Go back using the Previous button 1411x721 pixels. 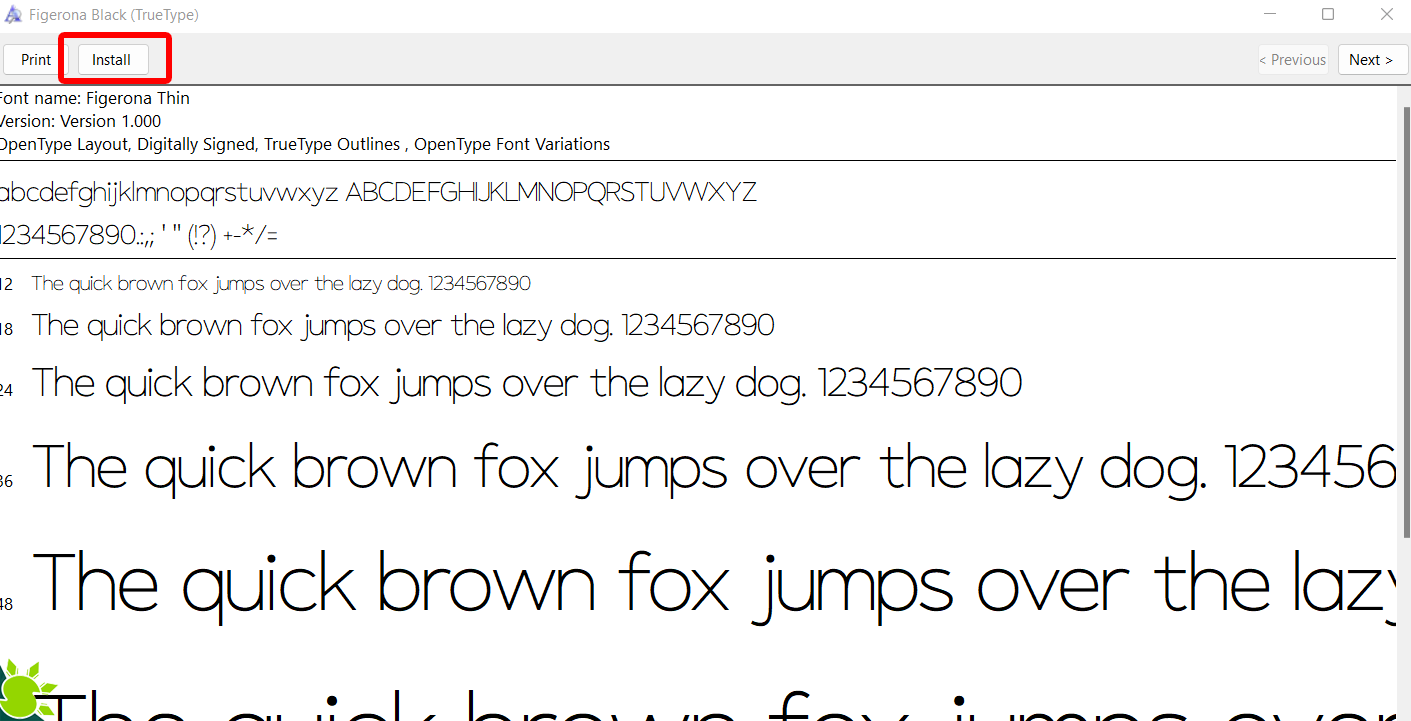pyautogui.click(x=1292, y=59)
